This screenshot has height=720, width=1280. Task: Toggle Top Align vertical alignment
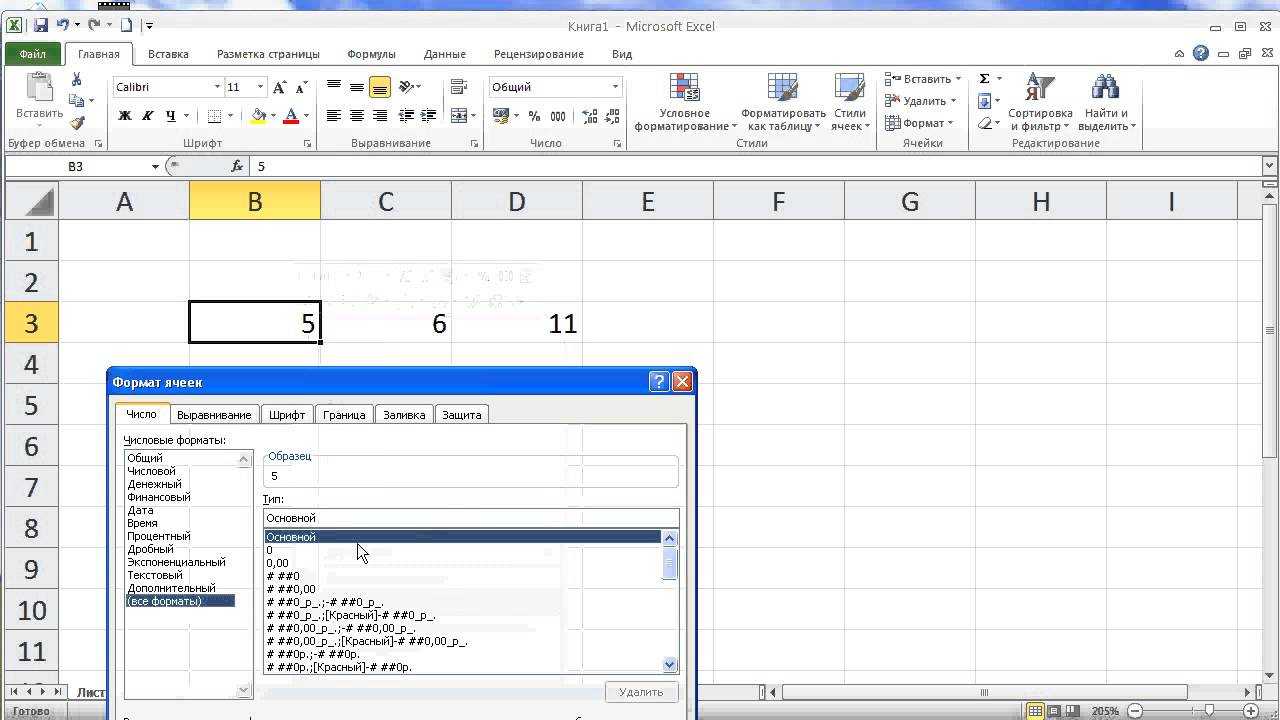(334, 87)
